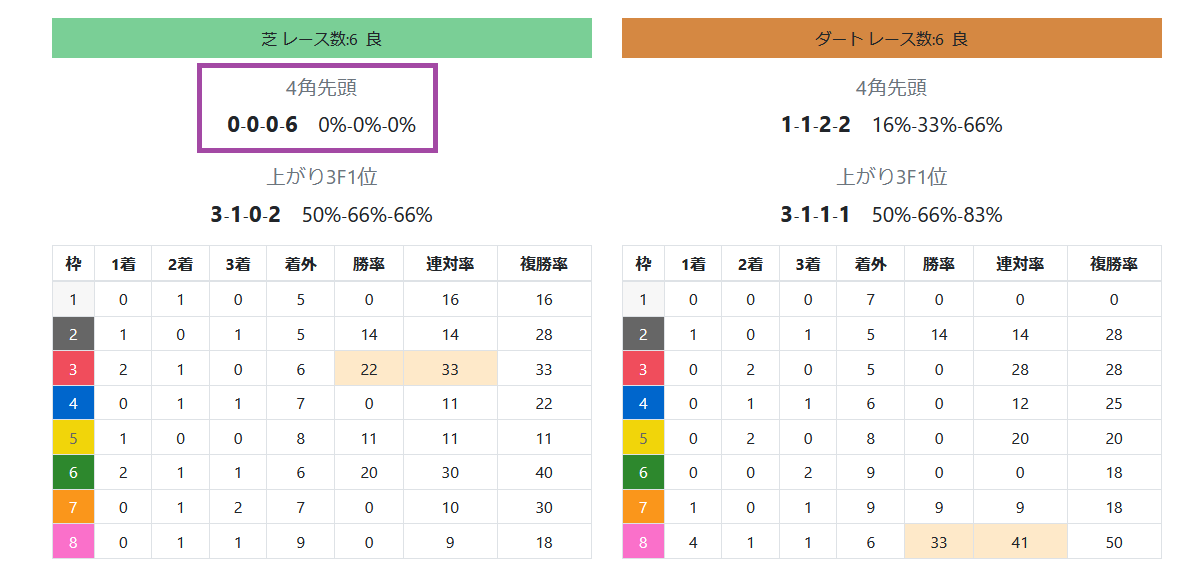The image size is (1192, 573).
Task: Click the orange ダート レース数:6 良 header
Action: [x=892, y=38]
